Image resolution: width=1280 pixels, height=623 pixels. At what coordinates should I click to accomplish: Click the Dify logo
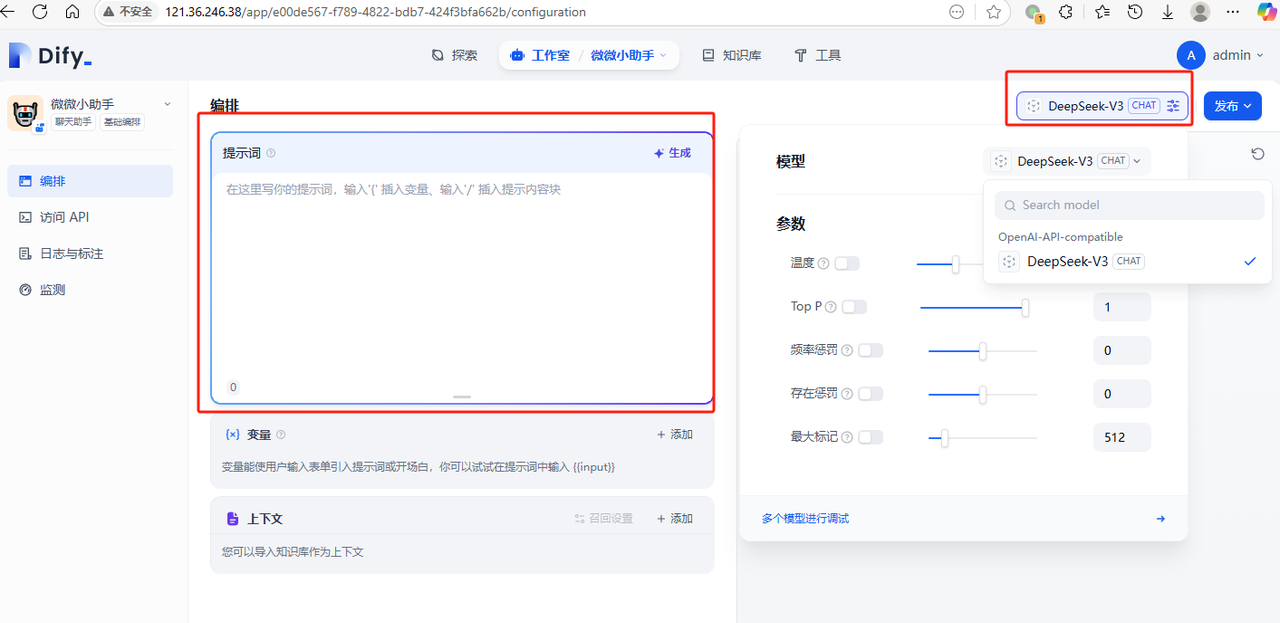pyautogui.click(x=50, y=56)
